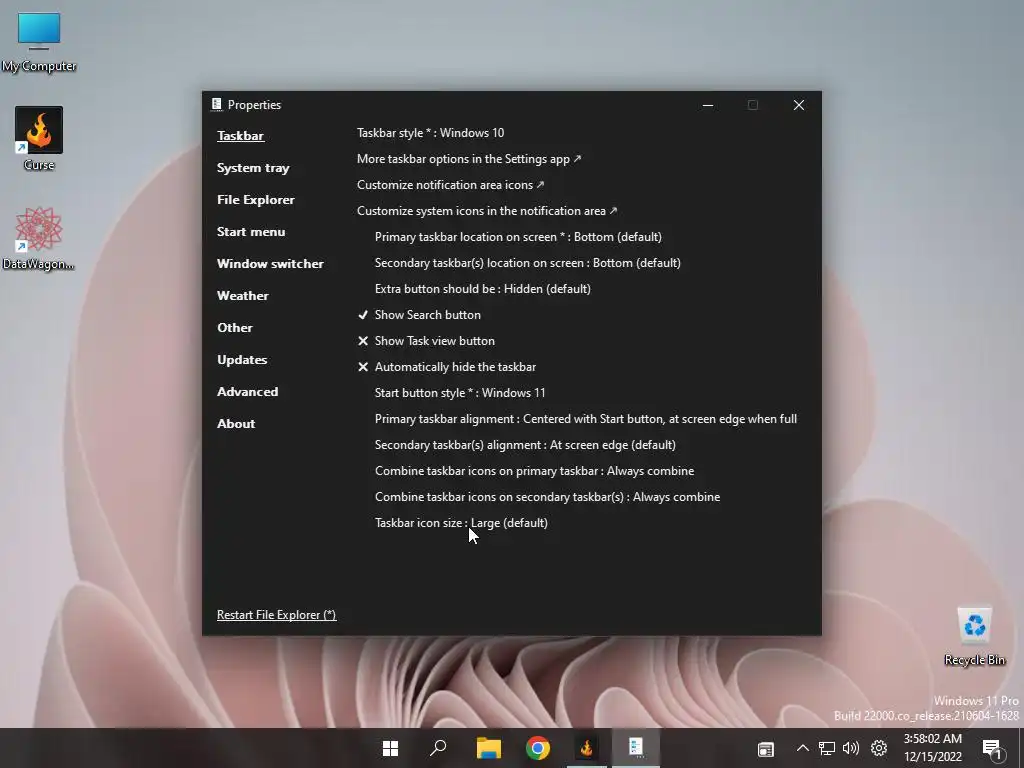Minimize the Properties window
Image resolution: width=1024 pixels, height=768 pixels.
[708, 105]
